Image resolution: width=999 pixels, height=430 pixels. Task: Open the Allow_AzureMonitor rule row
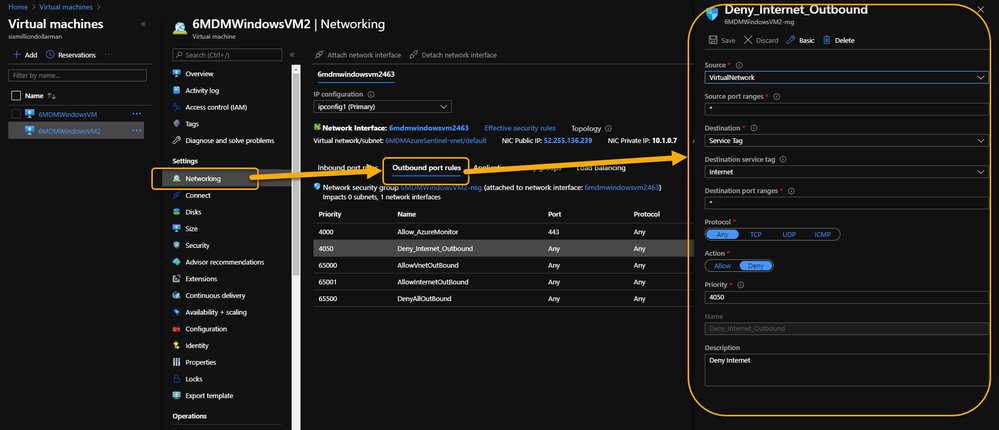pyautogui.click(x=502, y=232)
